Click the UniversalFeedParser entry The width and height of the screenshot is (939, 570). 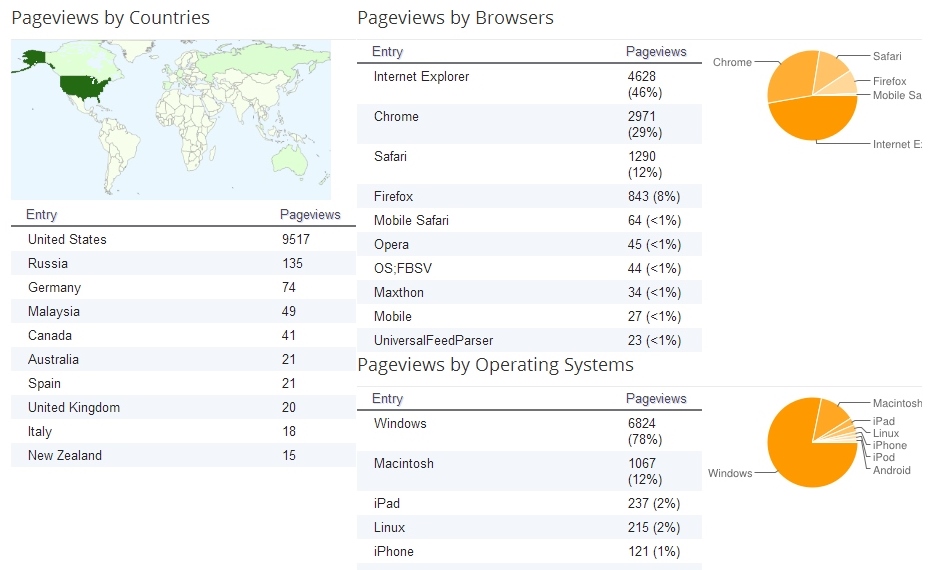434,340
